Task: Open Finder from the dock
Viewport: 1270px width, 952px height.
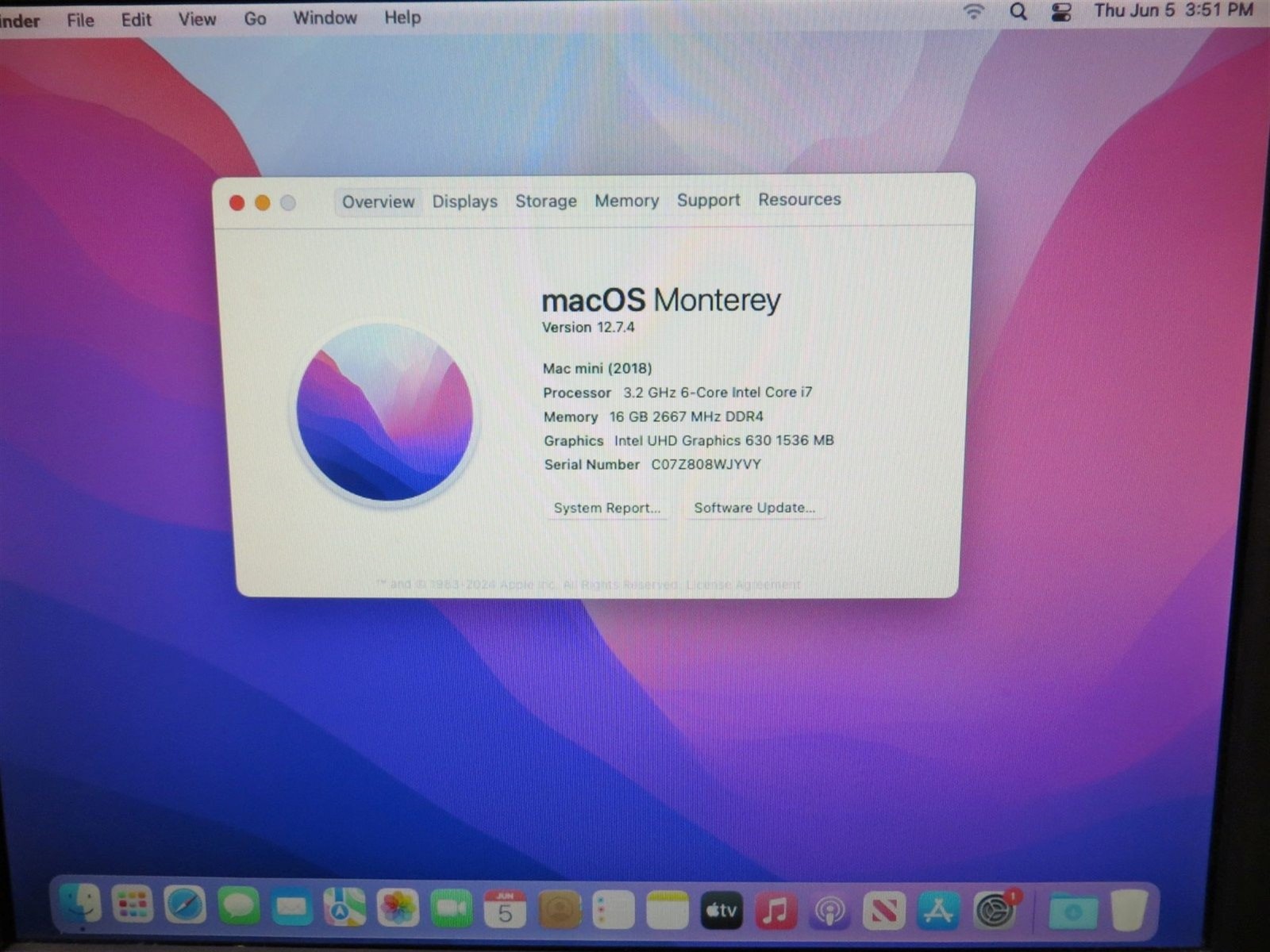Action: click(80, 905)
